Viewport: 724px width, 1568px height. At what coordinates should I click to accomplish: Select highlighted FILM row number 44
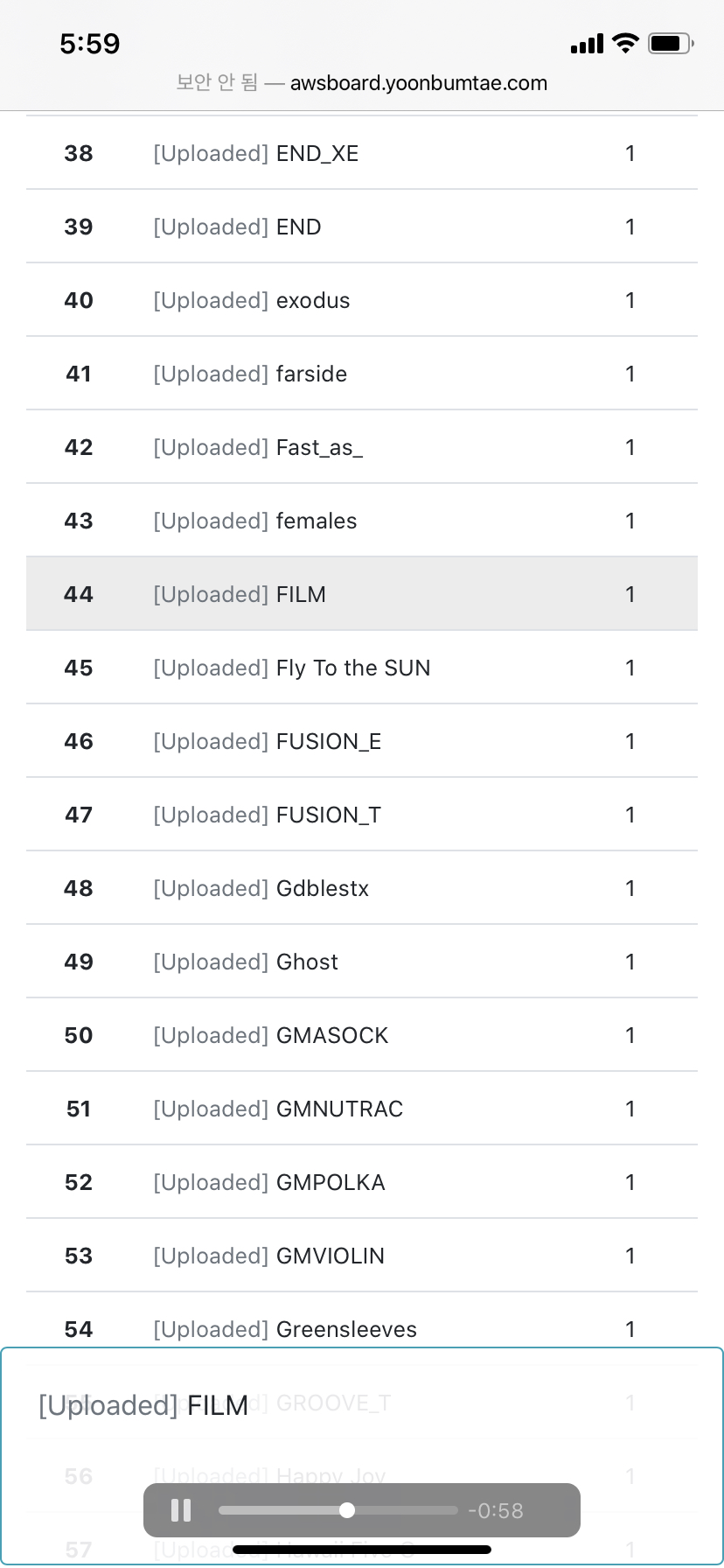[301, 595]
